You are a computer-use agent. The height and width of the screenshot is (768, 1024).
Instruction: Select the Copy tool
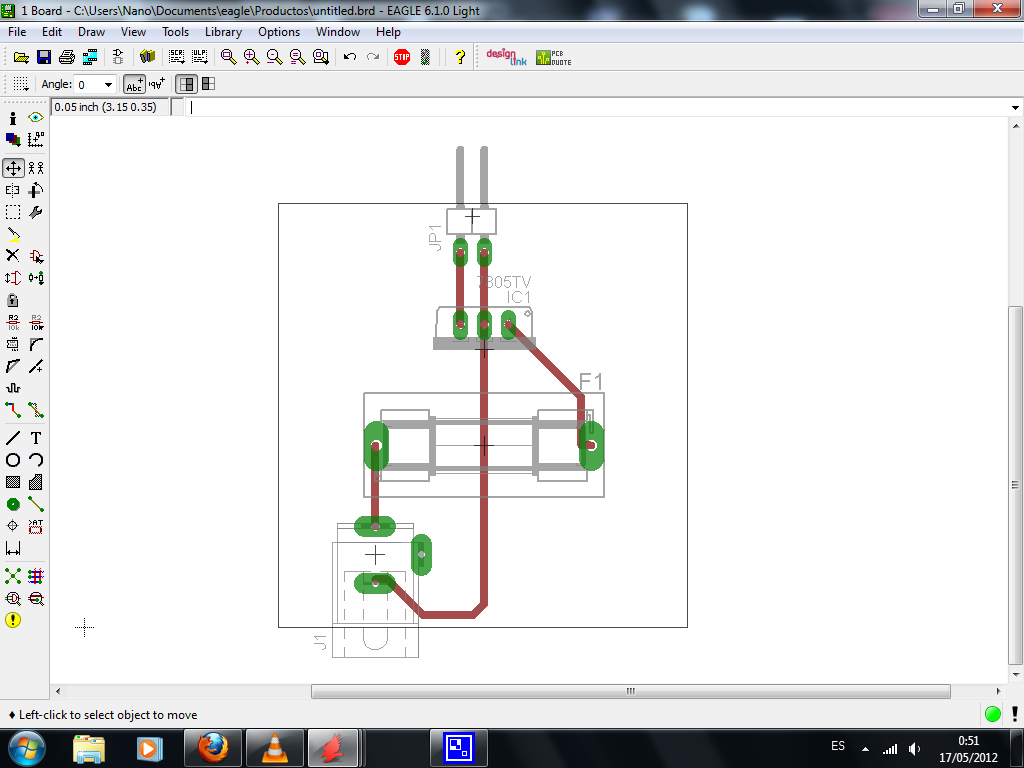tap(36, 168)
